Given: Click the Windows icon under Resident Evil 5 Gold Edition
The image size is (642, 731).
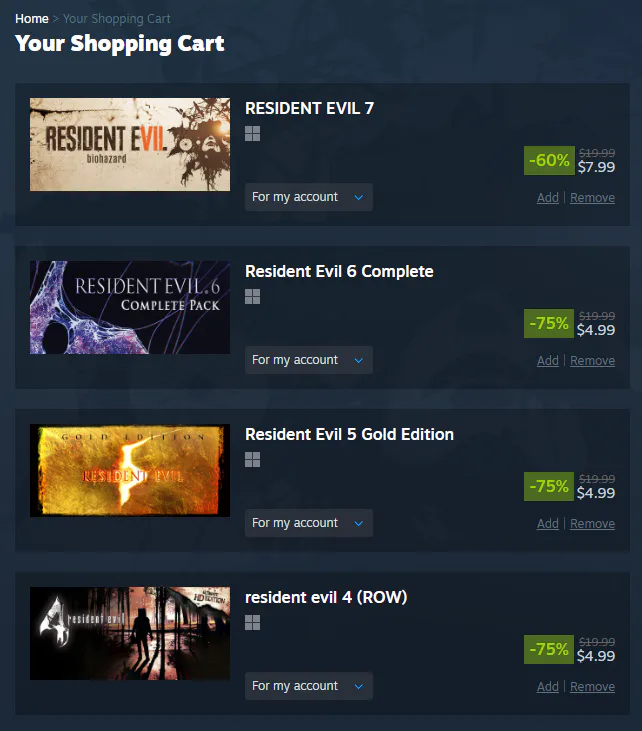Looking at the screenshot, I should click(252, 460).
